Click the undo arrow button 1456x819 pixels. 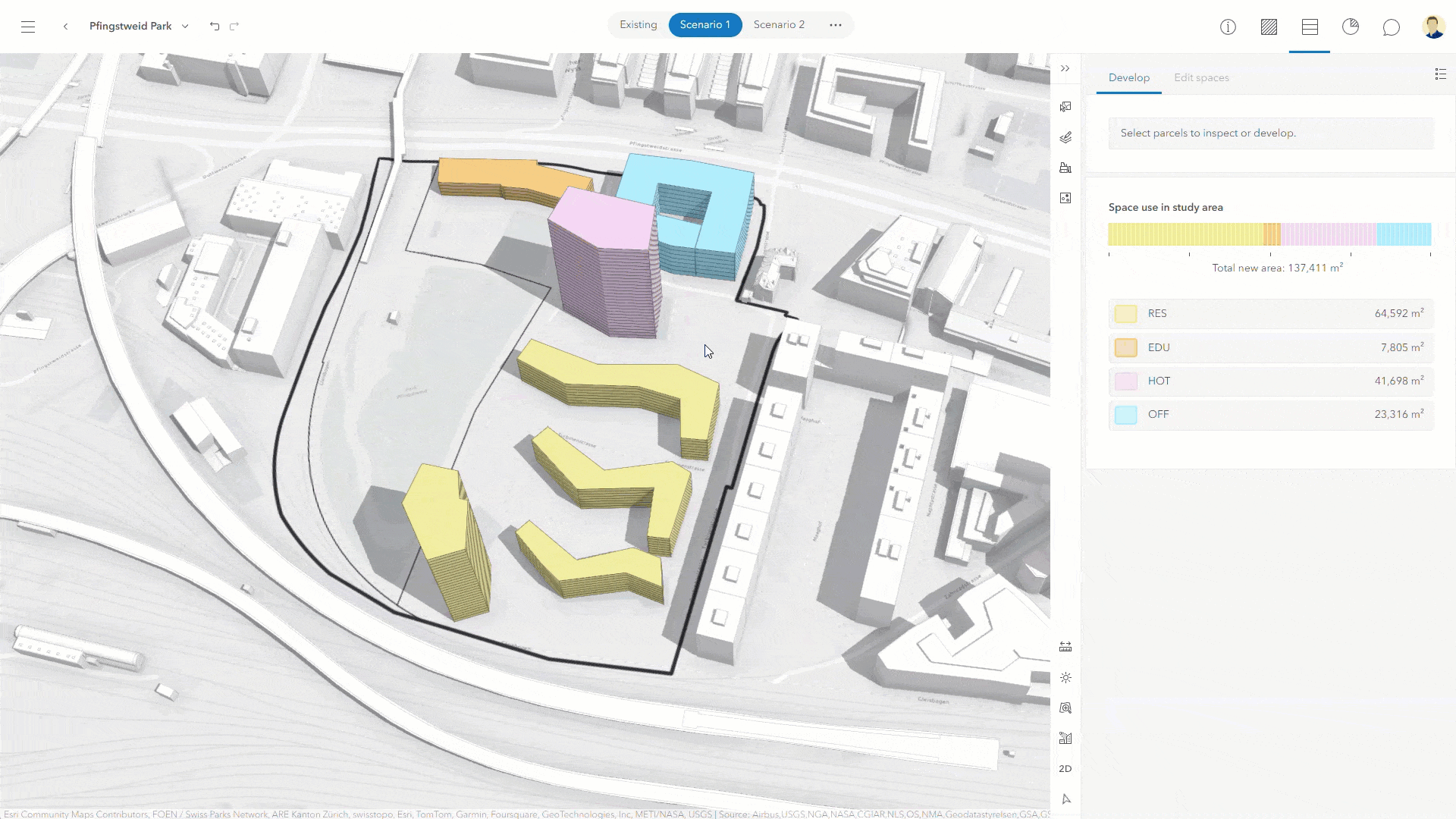[215, 26]
